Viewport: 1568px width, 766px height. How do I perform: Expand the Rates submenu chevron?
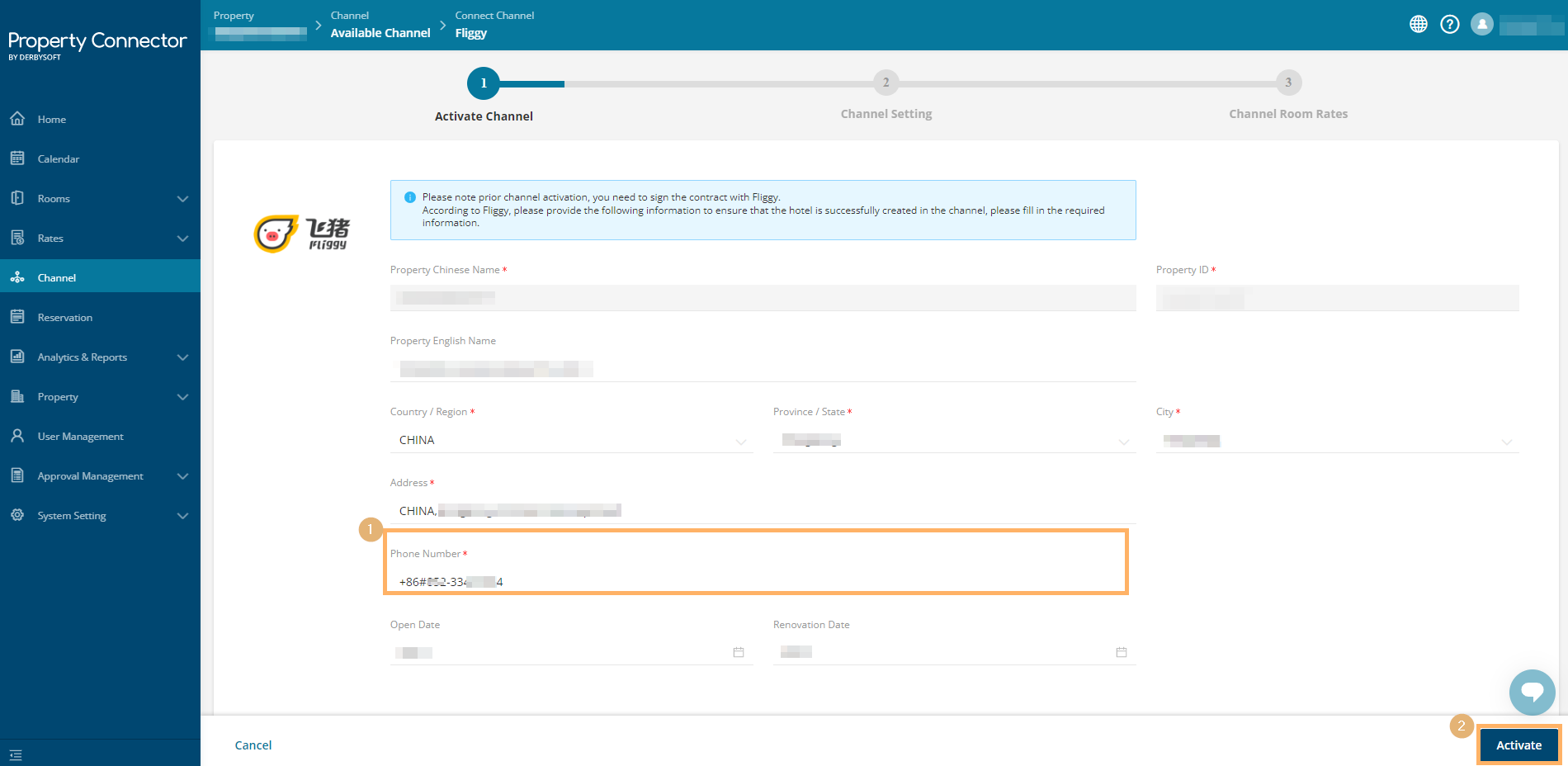coord(183,239)
